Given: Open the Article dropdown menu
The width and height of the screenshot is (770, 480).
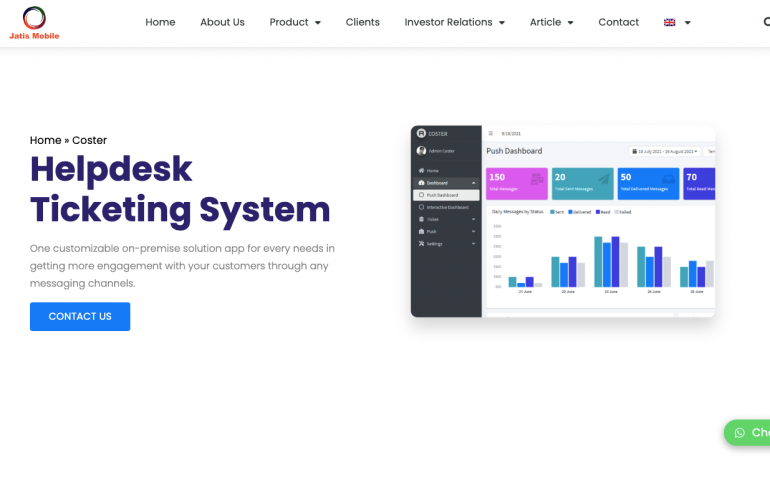Looking at the screenshot, I should [x=551, y=22].
